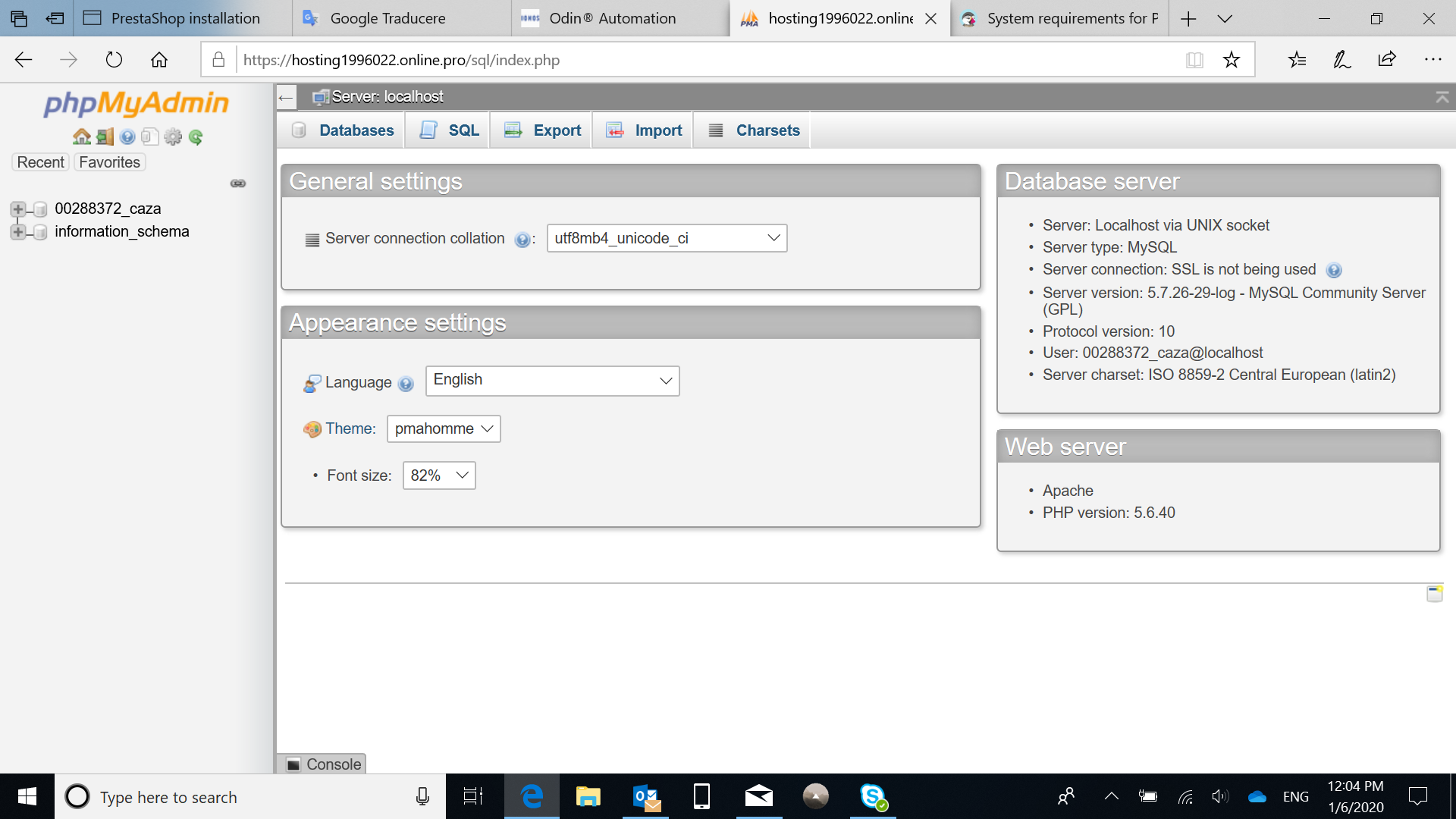Switch to the SQL tab
Screen dimensions: 1456x819
pyautogui.click(x=450, y=130)
